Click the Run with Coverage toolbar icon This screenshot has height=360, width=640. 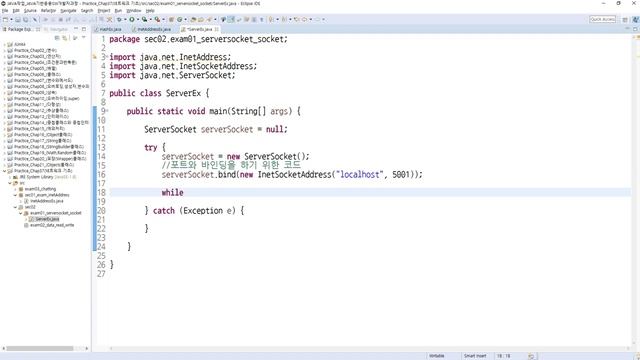click(144, 19)
